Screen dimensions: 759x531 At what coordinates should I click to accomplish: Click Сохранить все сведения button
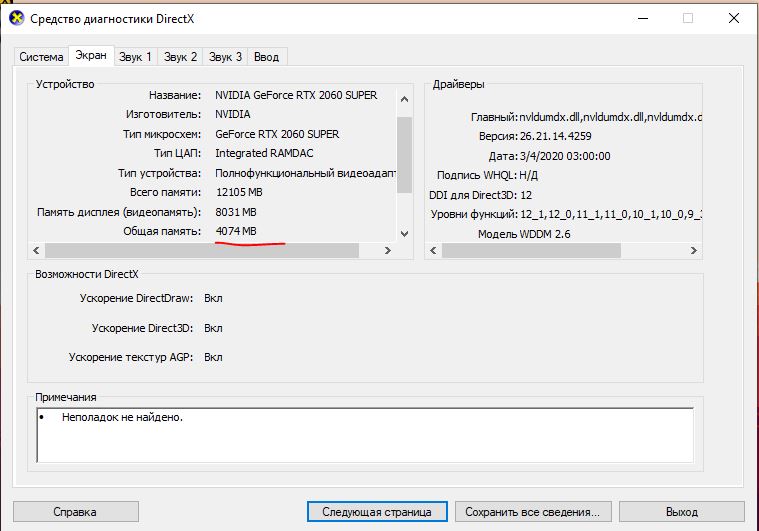click(532, 512)
